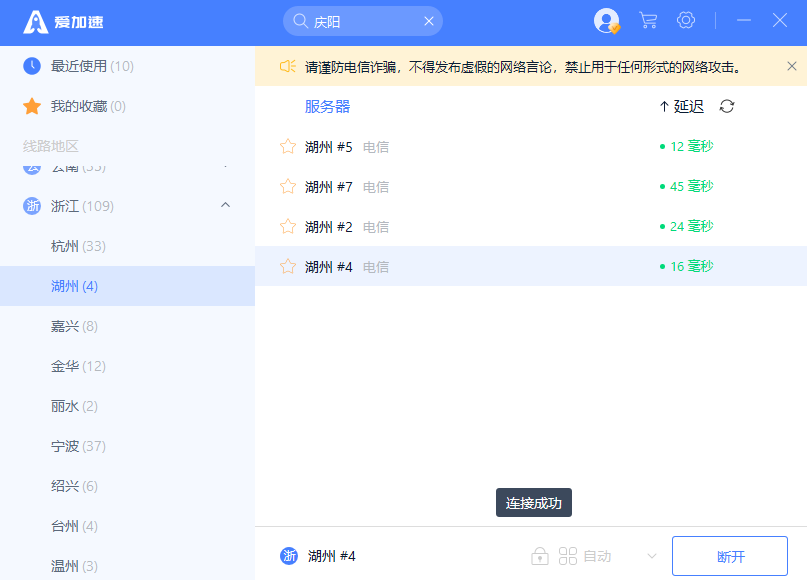Click the grid mode icon beside 自动
Screen dimensions: 807x580
(x=568, y=556)
